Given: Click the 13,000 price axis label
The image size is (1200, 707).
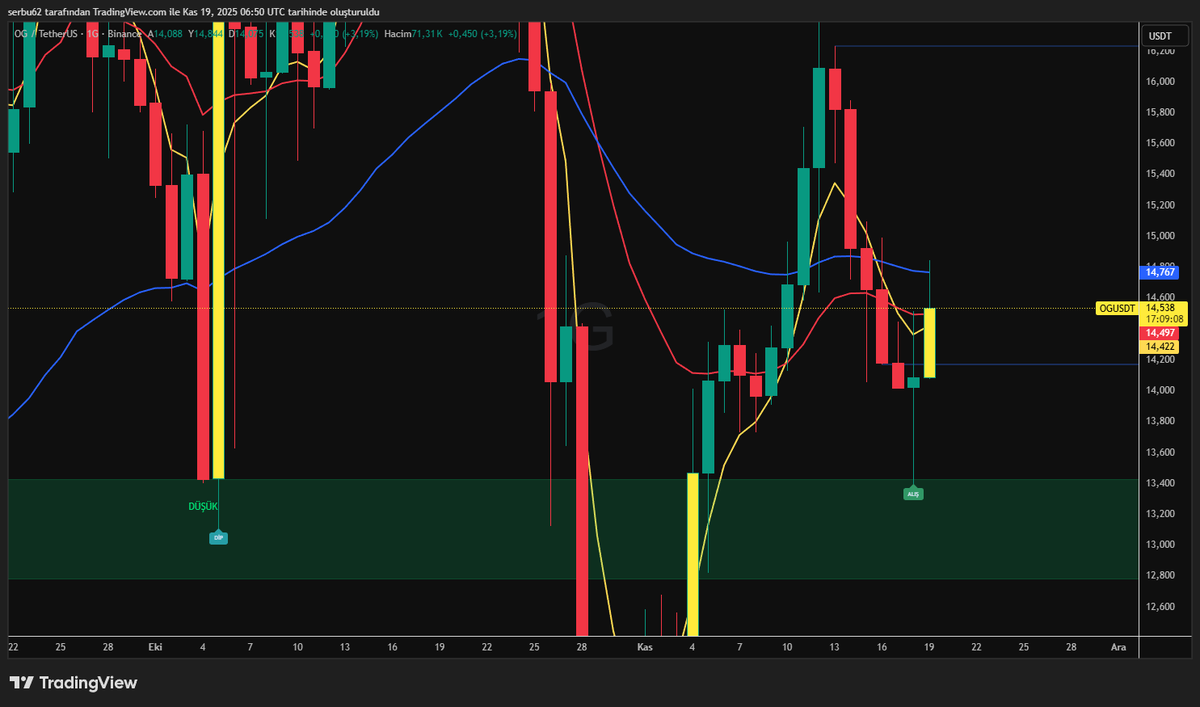Looking at the screenshot, I should 1160,545.
